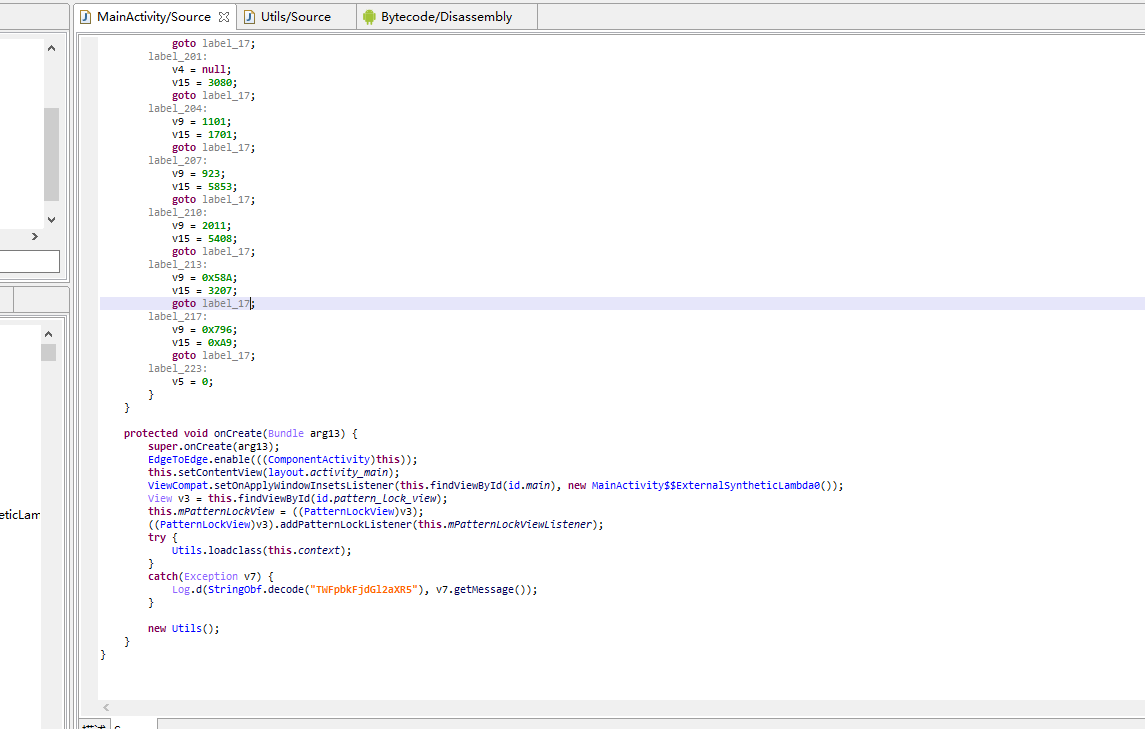Screen dimensions: 1145x729
Task: Click the Android icon on Bytecode/Disassembly tab
Action: point(369,17)
